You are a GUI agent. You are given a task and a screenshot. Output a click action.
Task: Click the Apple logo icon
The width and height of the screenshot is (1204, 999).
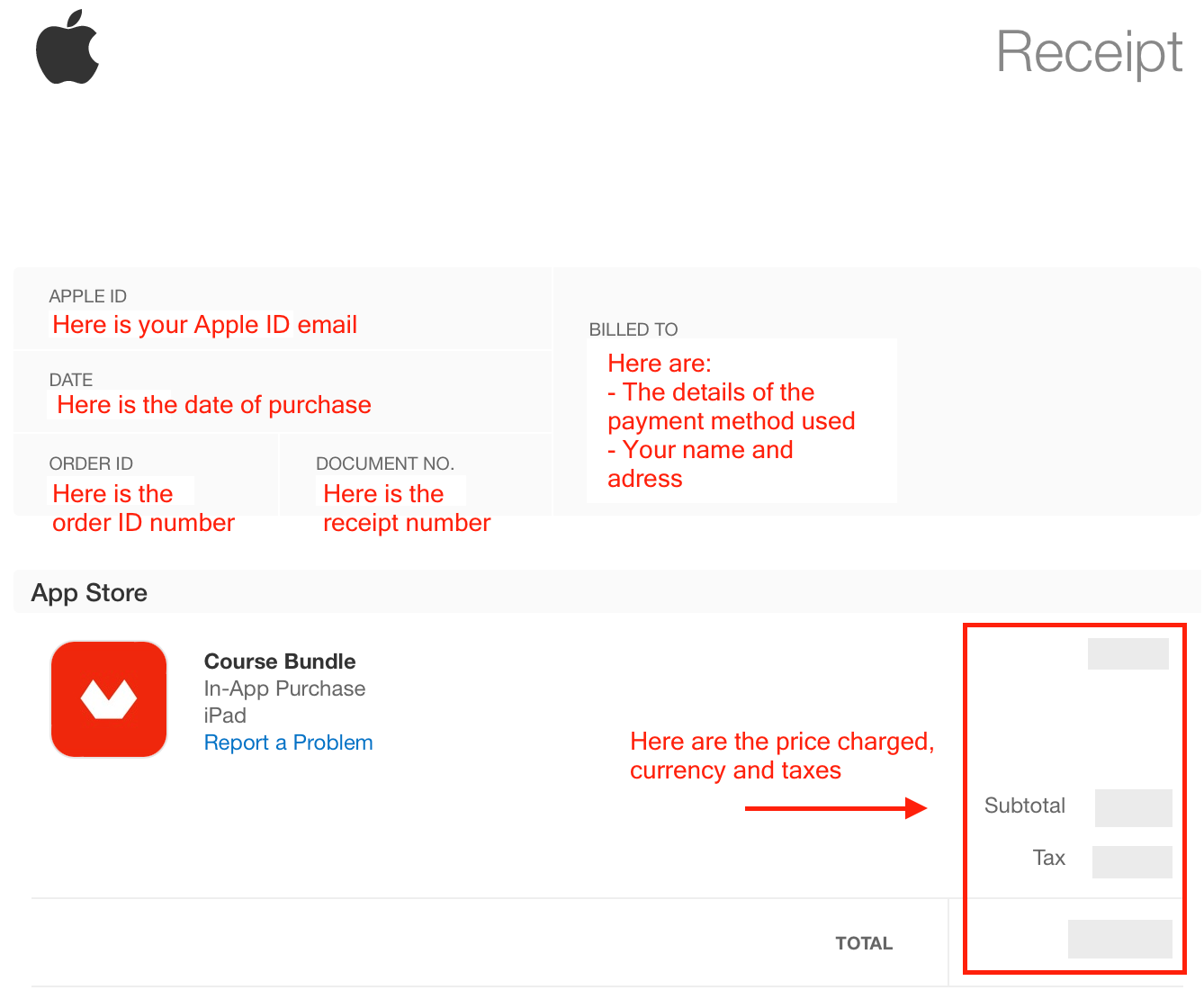[67, 47]
